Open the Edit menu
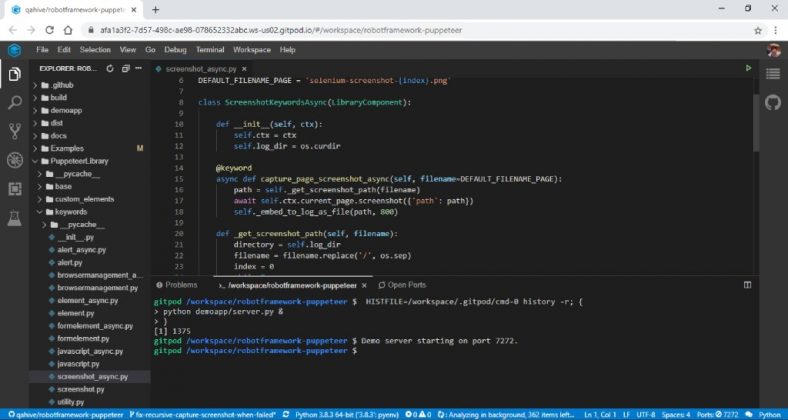788x420 pixels. coord(64,50)
